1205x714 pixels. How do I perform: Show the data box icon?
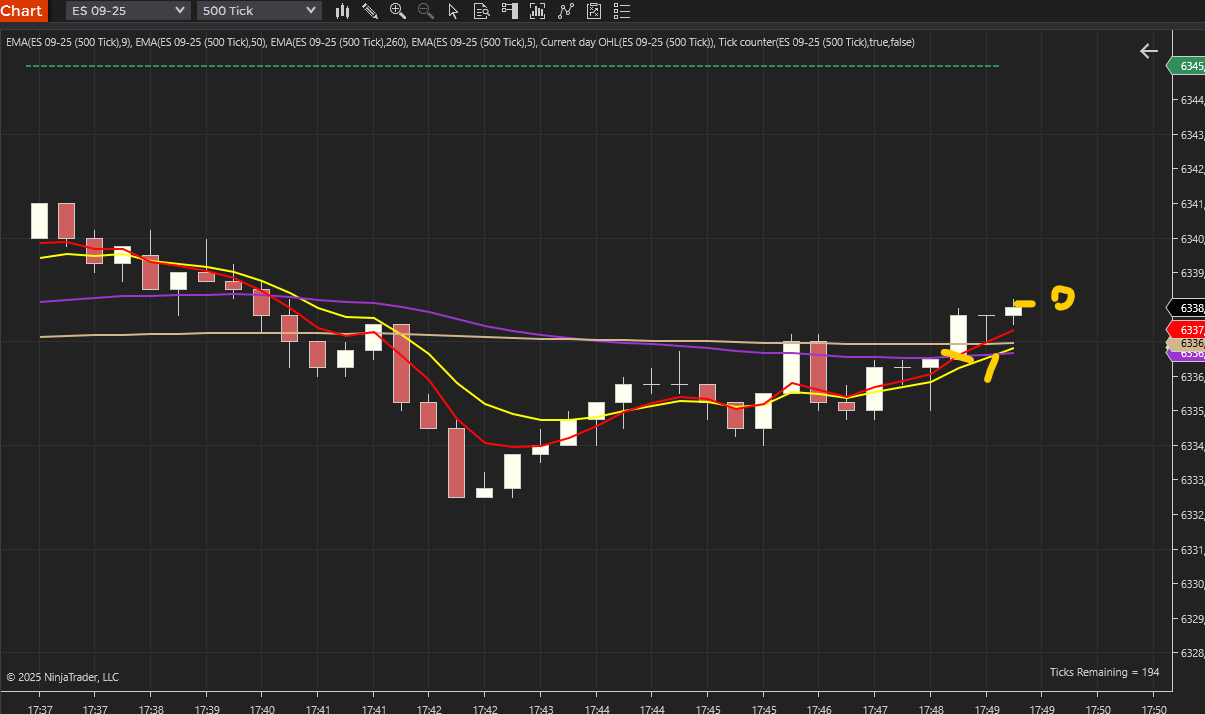pos(482,11)
